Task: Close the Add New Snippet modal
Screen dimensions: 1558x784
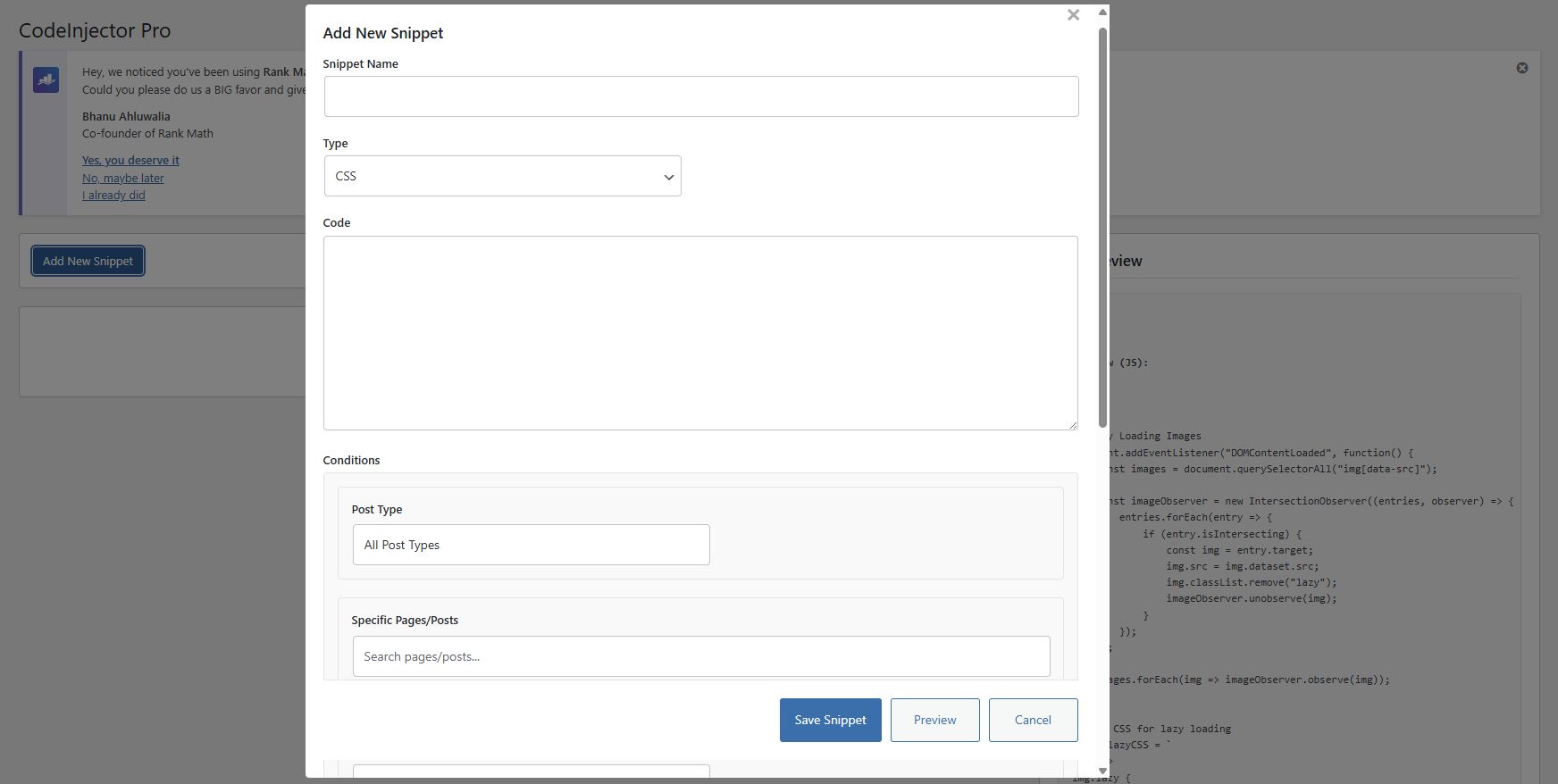Action: pos(1073,15)
